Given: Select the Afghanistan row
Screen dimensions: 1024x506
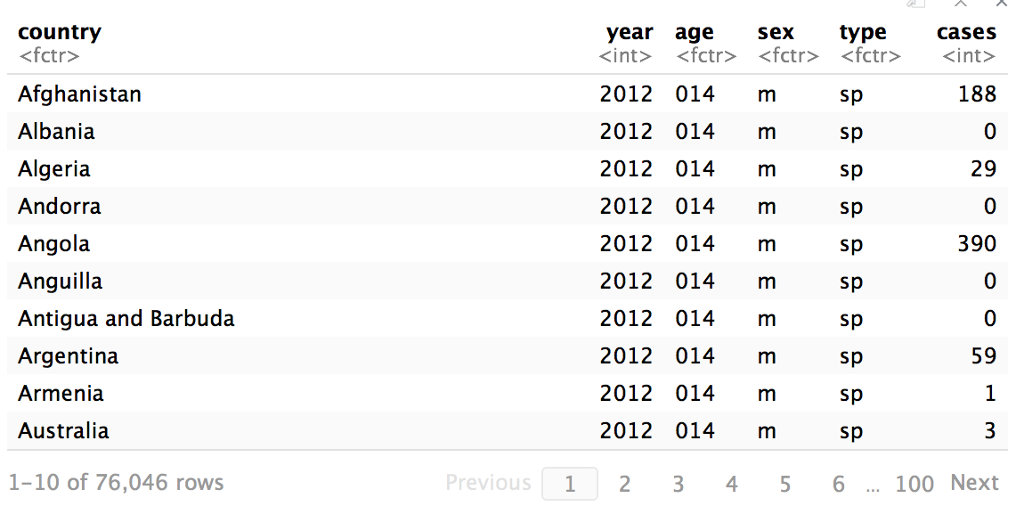Looking at the screenshot, I should (507, 94).
